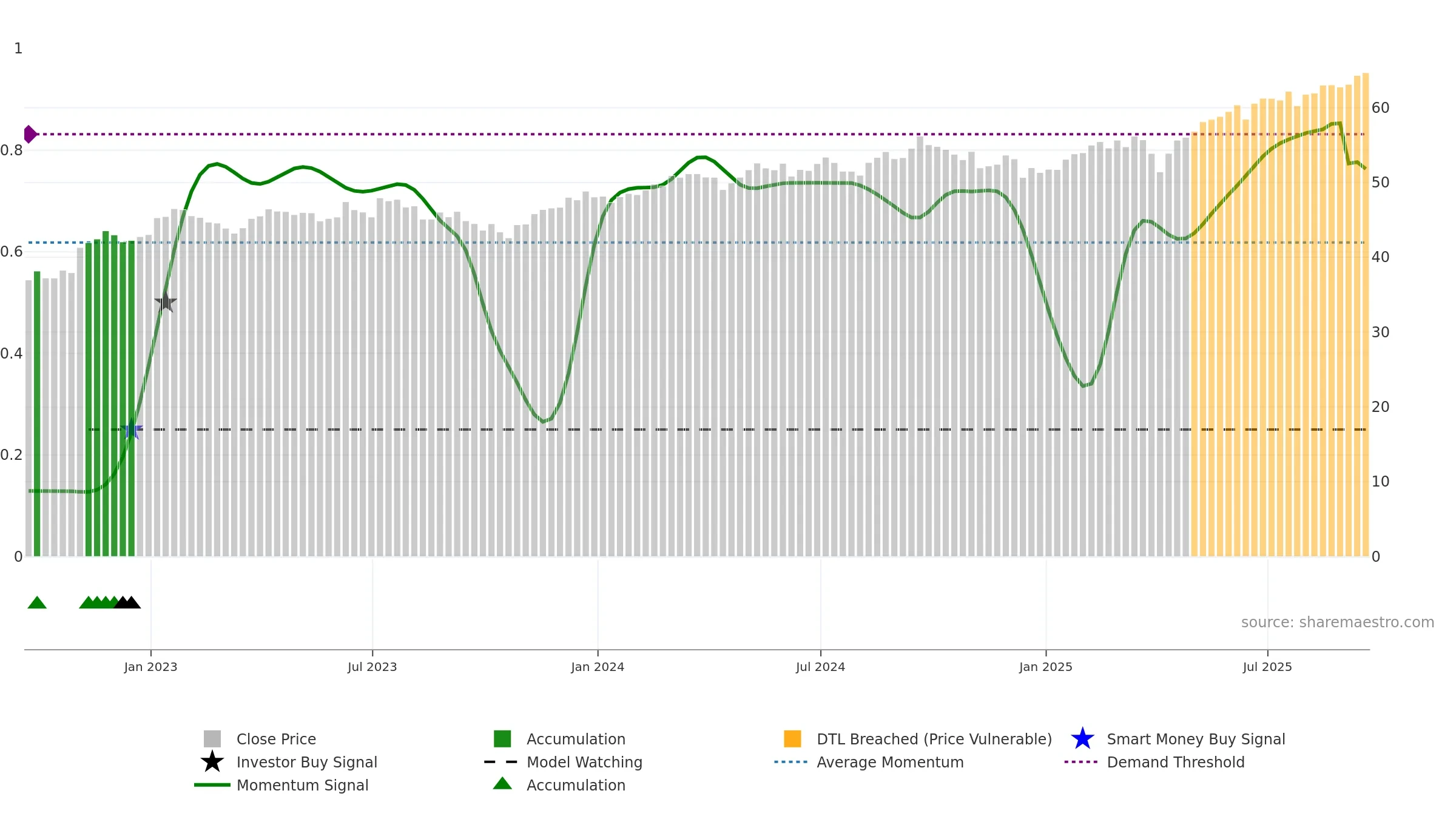Image resolution: width=1456 pixels, height=819 pixels.
Task: Click the blue Smart Money Buy star on chart
Action: click(x=132, y=430)
